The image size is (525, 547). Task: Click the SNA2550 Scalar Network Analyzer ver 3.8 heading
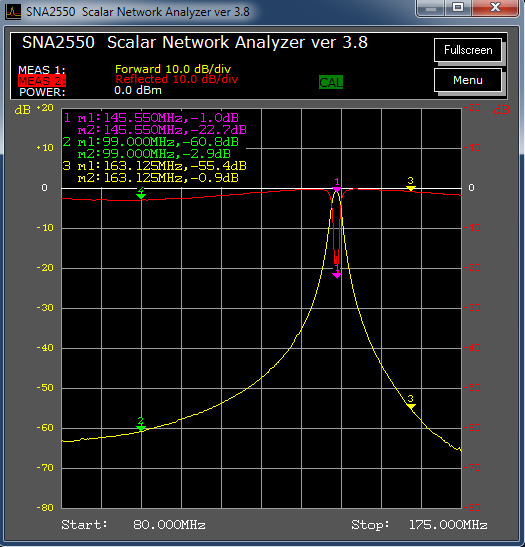pyautogui.click(x=195, y=43)
